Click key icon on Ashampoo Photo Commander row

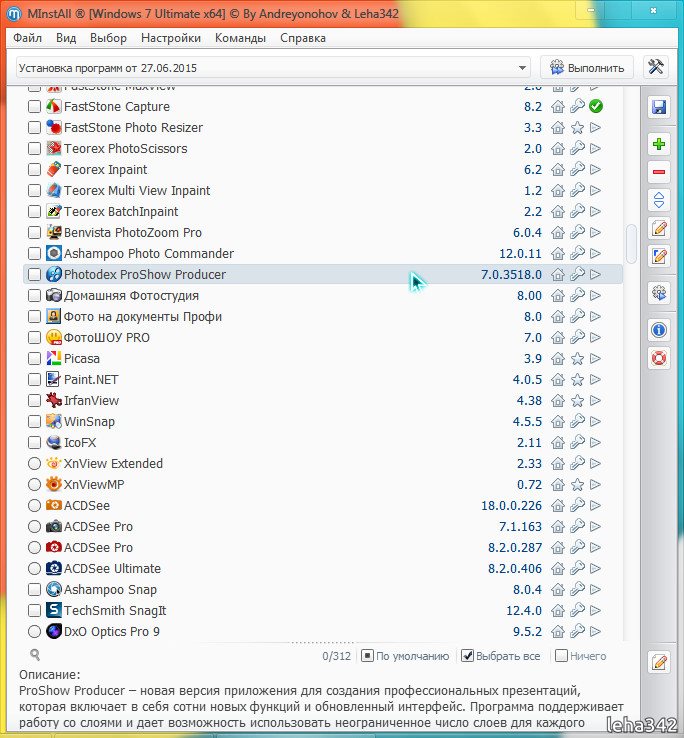pos(577,253)
